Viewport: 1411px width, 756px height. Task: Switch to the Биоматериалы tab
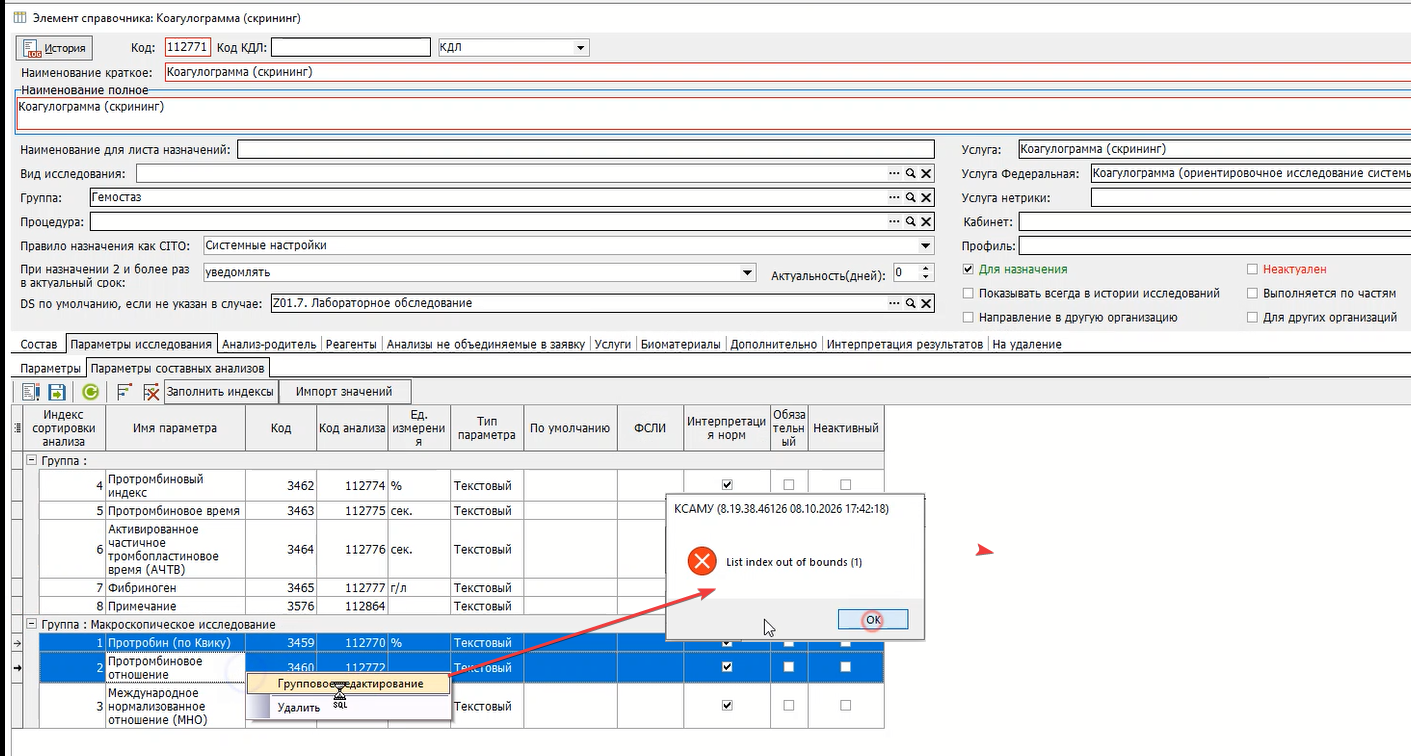tap(679, 344)
